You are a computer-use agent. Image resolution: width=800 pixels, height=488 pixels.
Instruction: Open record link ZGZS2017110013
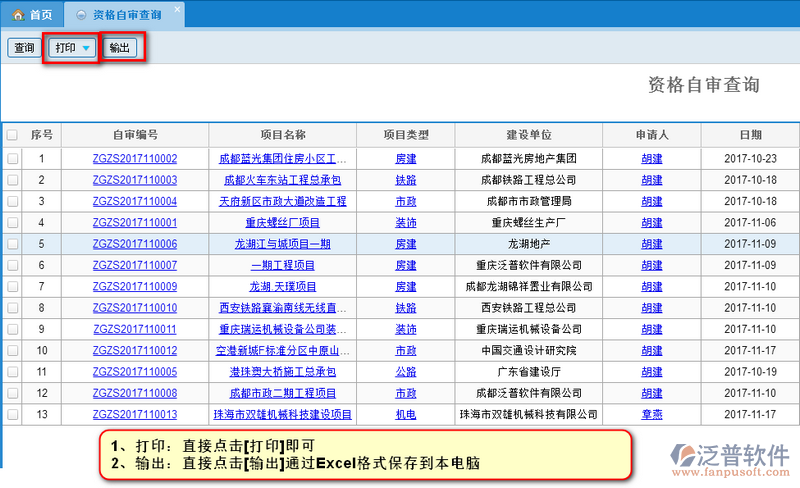[134, 414]
